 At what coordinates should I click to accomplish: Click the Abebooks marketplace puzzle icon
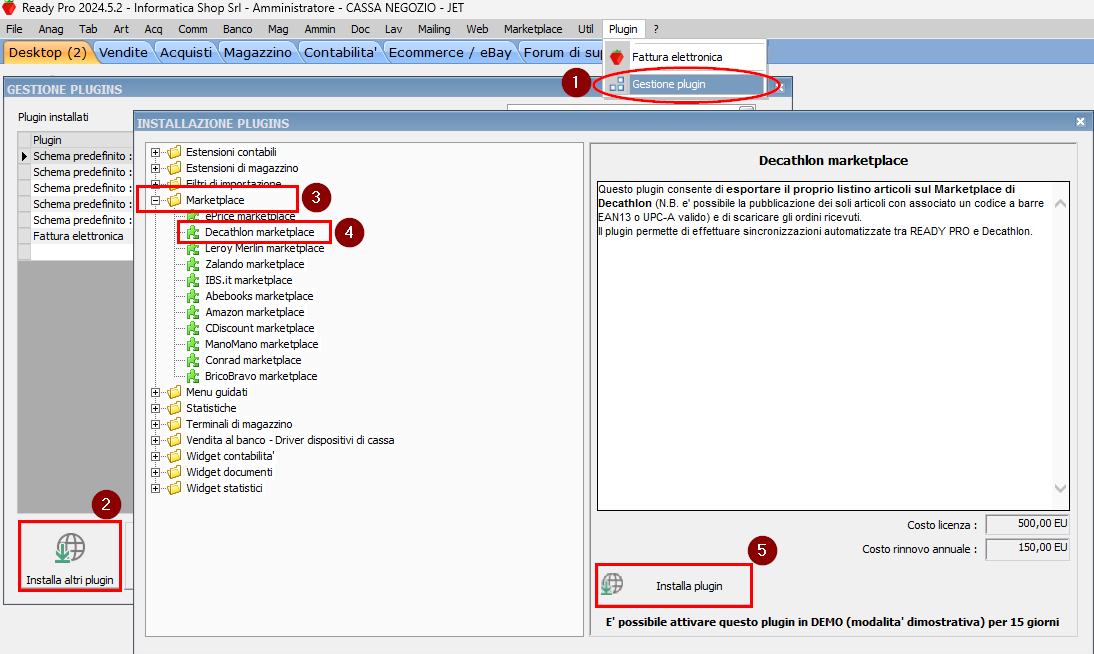click(193, 296)
